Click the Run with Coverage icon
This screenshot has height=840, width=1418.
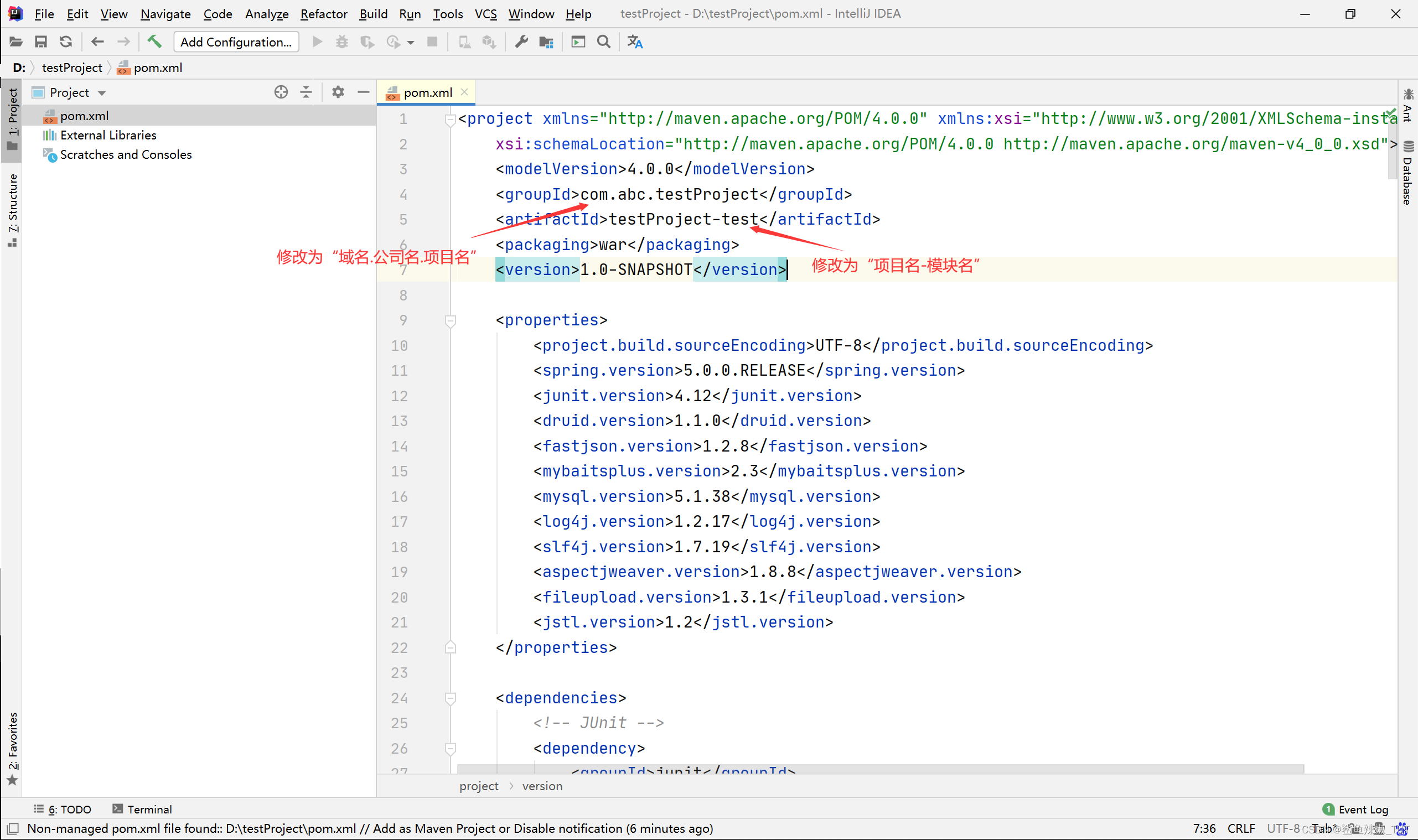point(368,42)
